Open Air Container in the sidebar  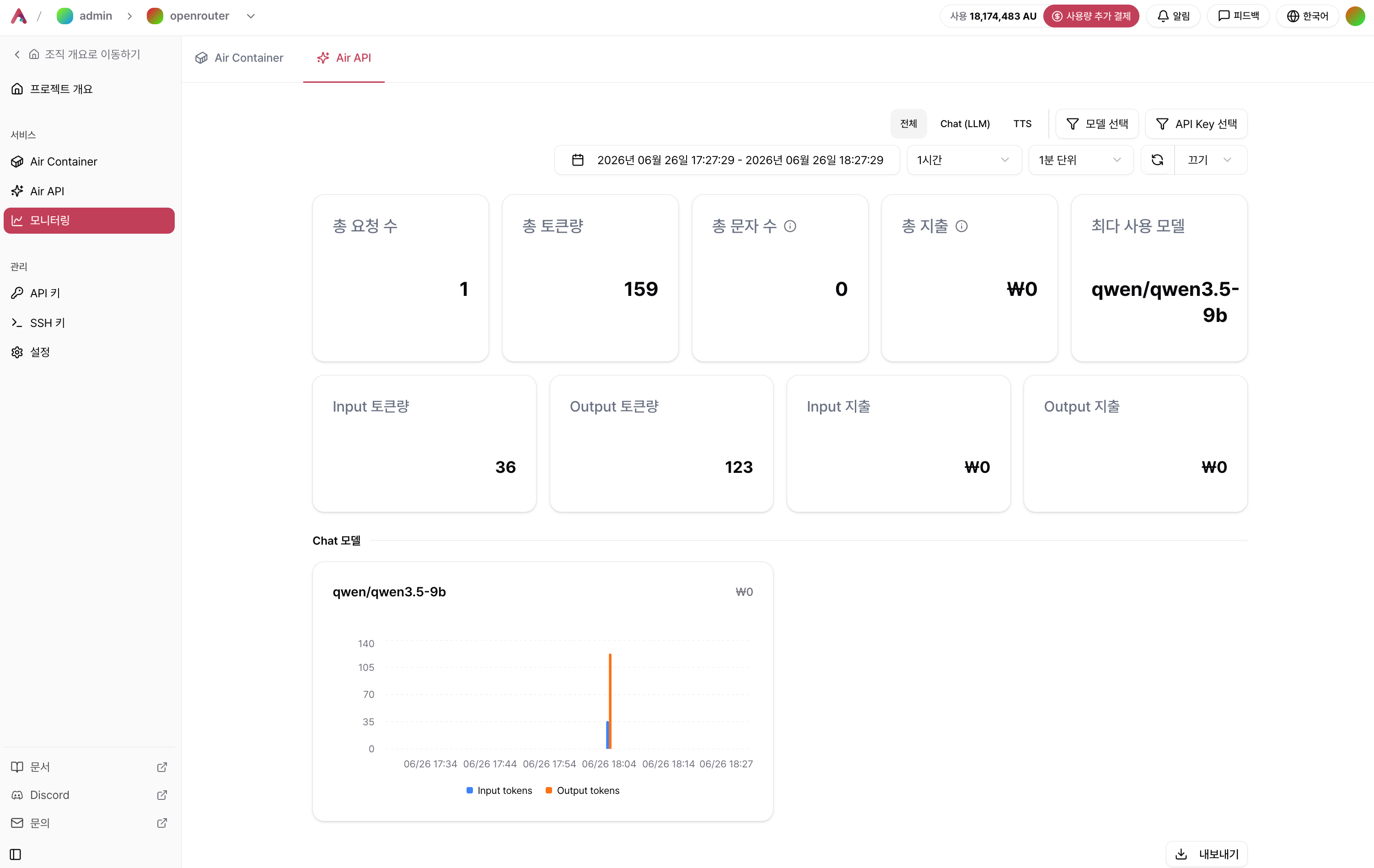coord(89,161)
